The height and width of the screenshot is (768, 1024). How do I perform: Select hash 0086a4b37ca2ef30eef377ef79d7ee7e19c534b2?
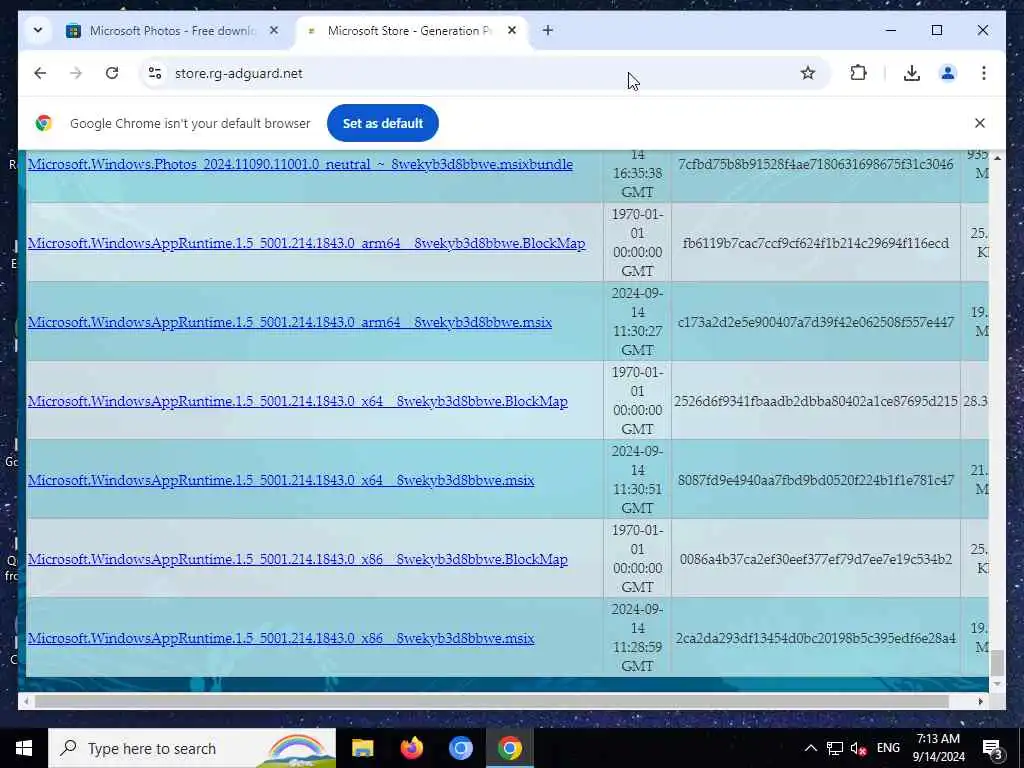[x=816, y=559]
